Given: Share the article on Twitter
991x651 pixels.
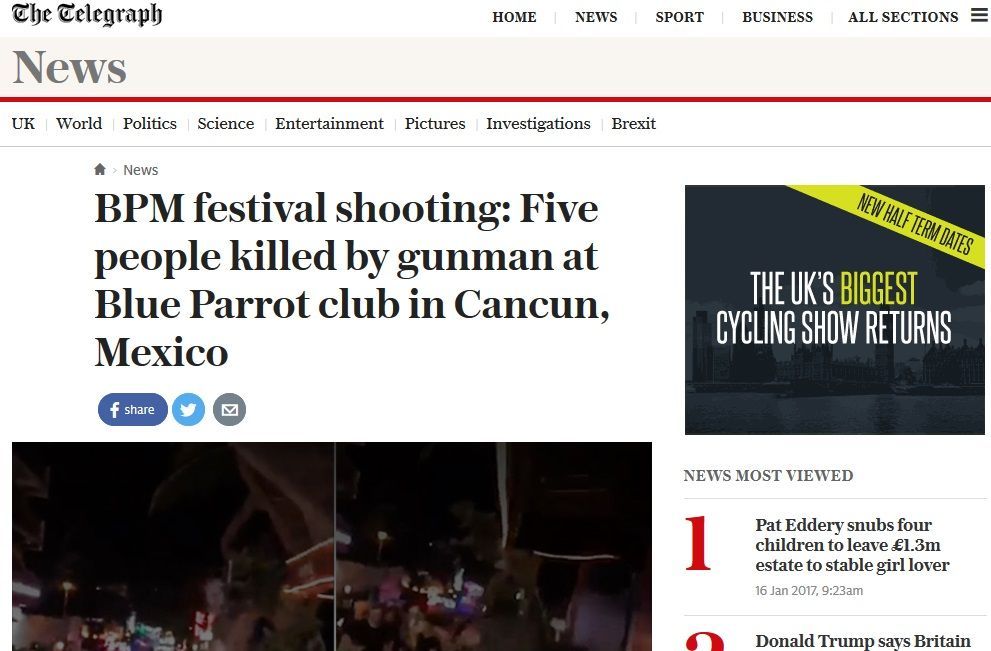Looking at the screenshot, I should [189, 409].
